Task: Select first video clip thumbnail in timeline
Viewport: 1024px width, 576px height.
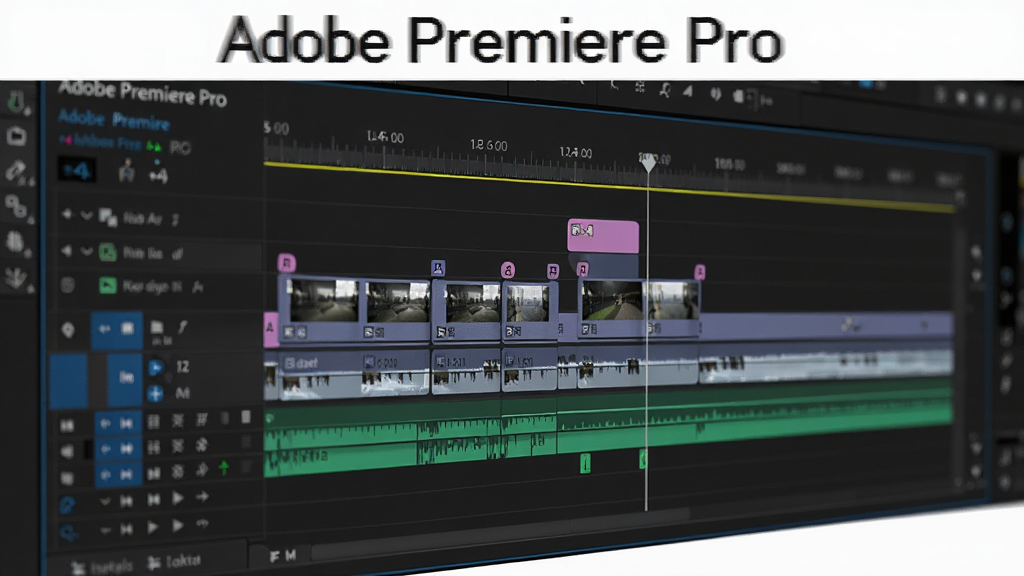Action: pyautogui.click(x=324, y=300)
